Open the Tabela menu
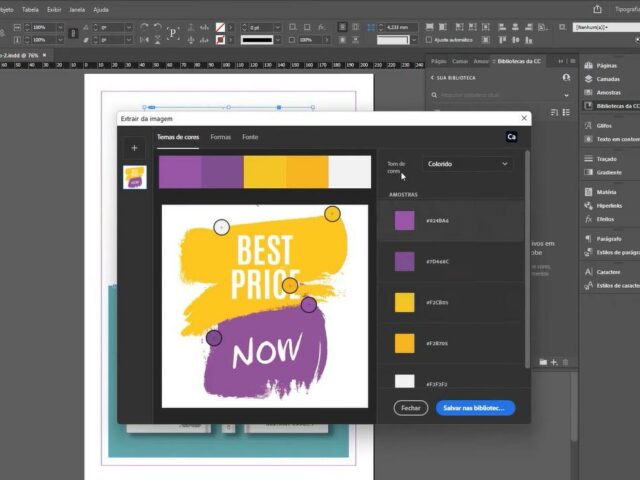The image size is (640, 480). pyautogui.click(x=30, y=9)
